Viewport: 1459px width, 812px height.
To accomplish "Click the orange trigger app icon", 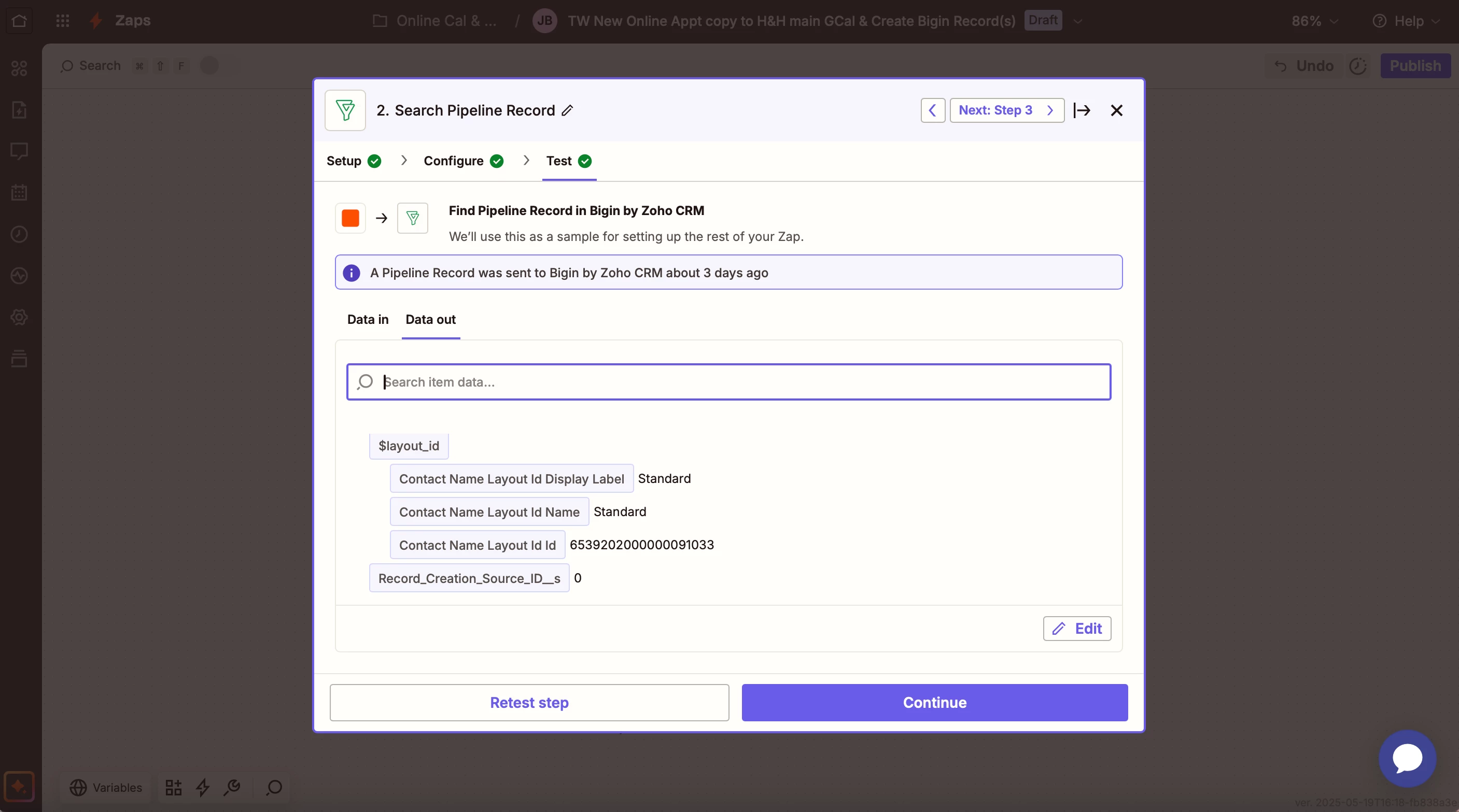I will click(350, 218).
